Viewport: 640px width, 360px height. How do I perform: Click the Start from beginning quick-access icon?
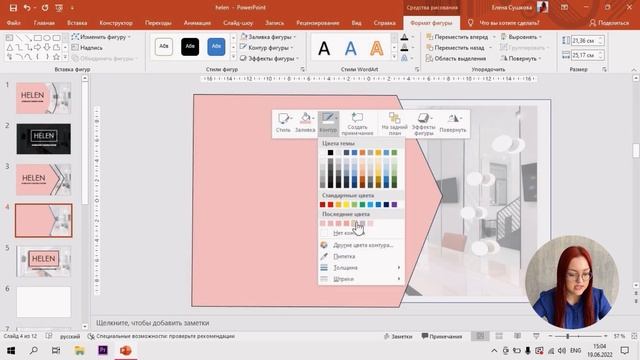(59, 8)
